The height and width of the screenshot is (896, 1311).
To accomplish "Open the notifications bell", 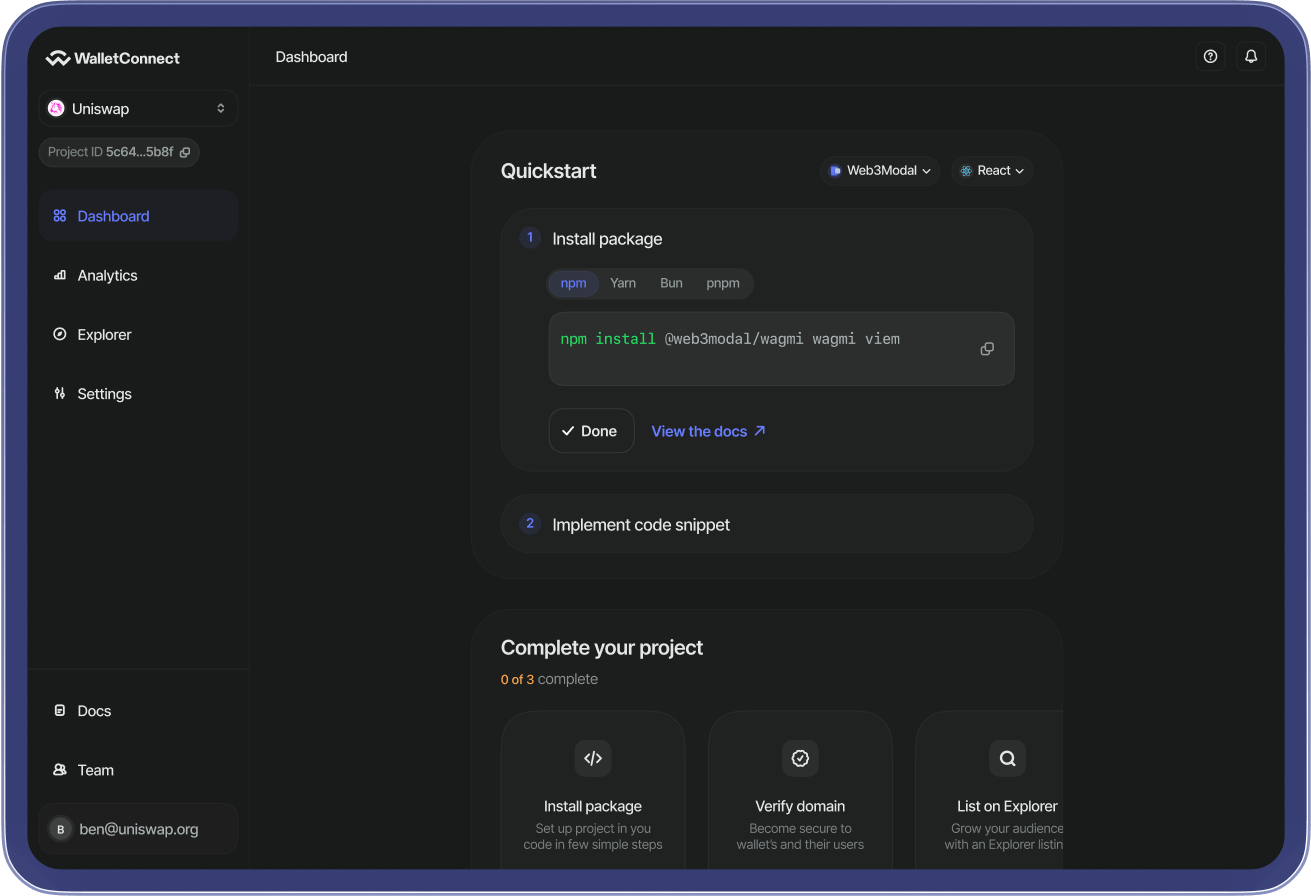I will click(1250, 56).
